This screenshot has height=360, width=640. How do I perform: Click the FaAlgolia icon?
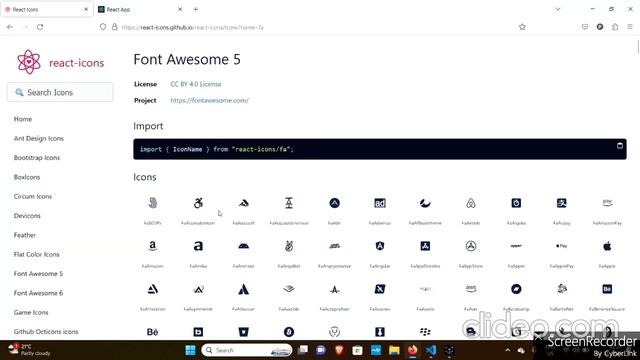click(x=516, y=203)
